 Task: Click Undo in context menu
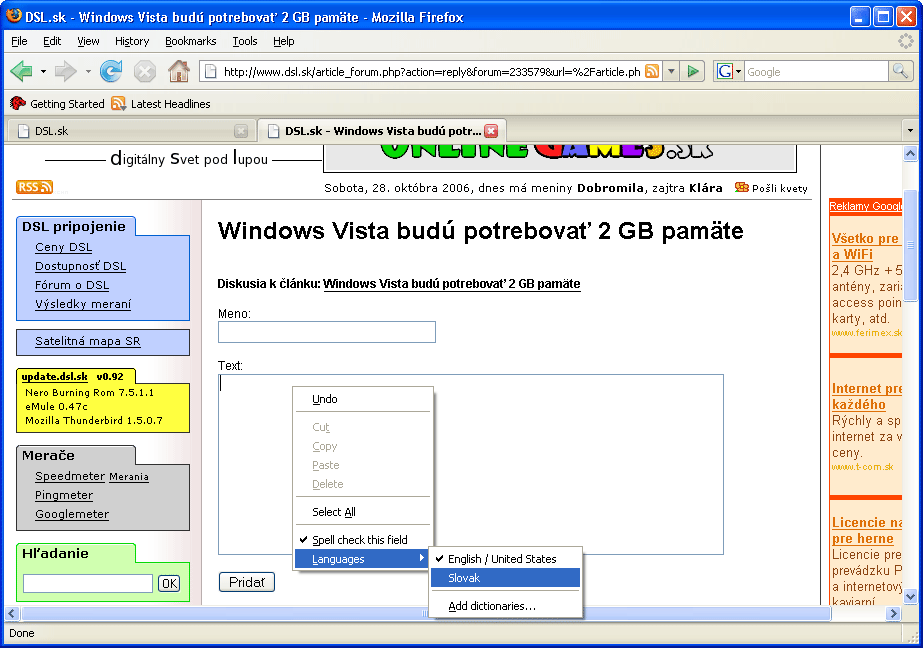click(363, 399)
